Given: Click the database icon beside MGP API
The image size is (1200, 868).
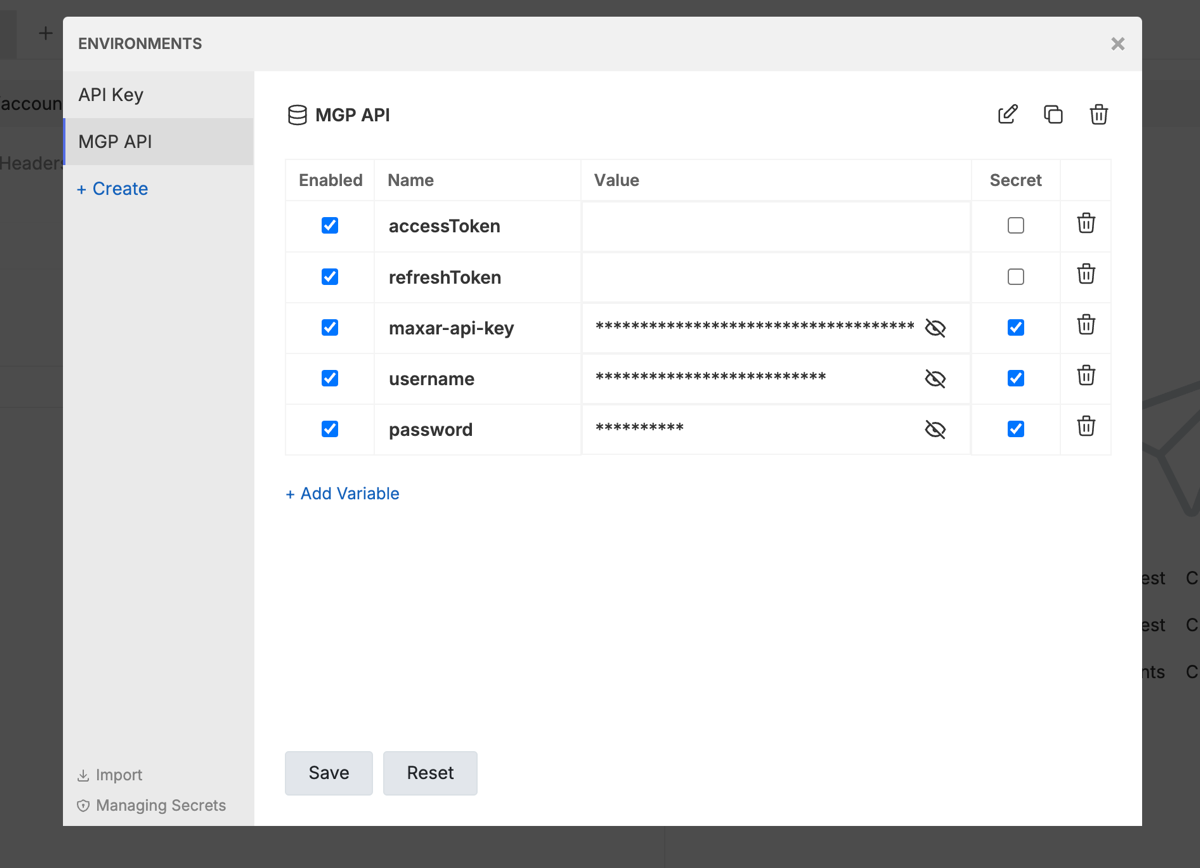Looking at the screenshot, I should point(297,115).
